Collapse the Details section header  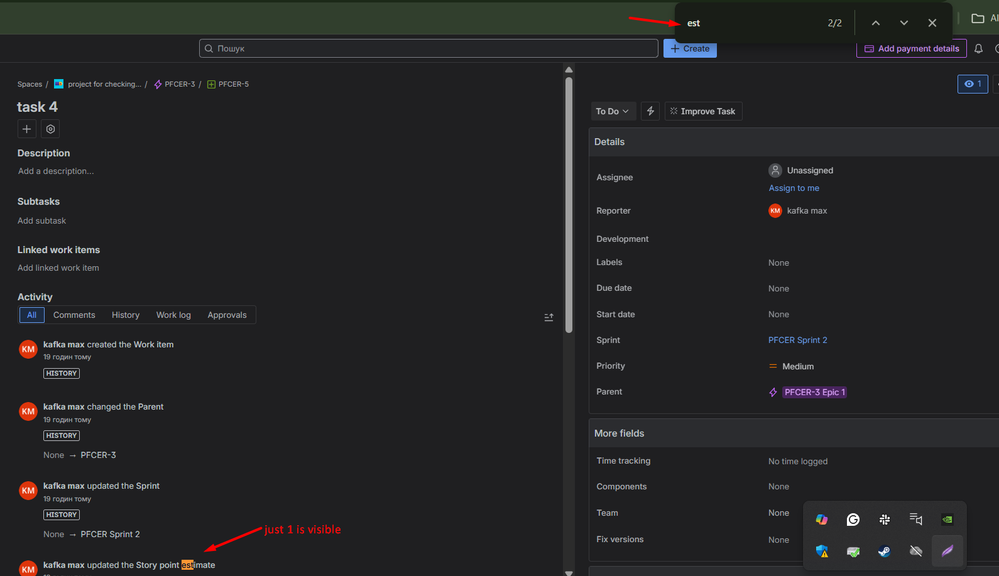click(793, 142)
